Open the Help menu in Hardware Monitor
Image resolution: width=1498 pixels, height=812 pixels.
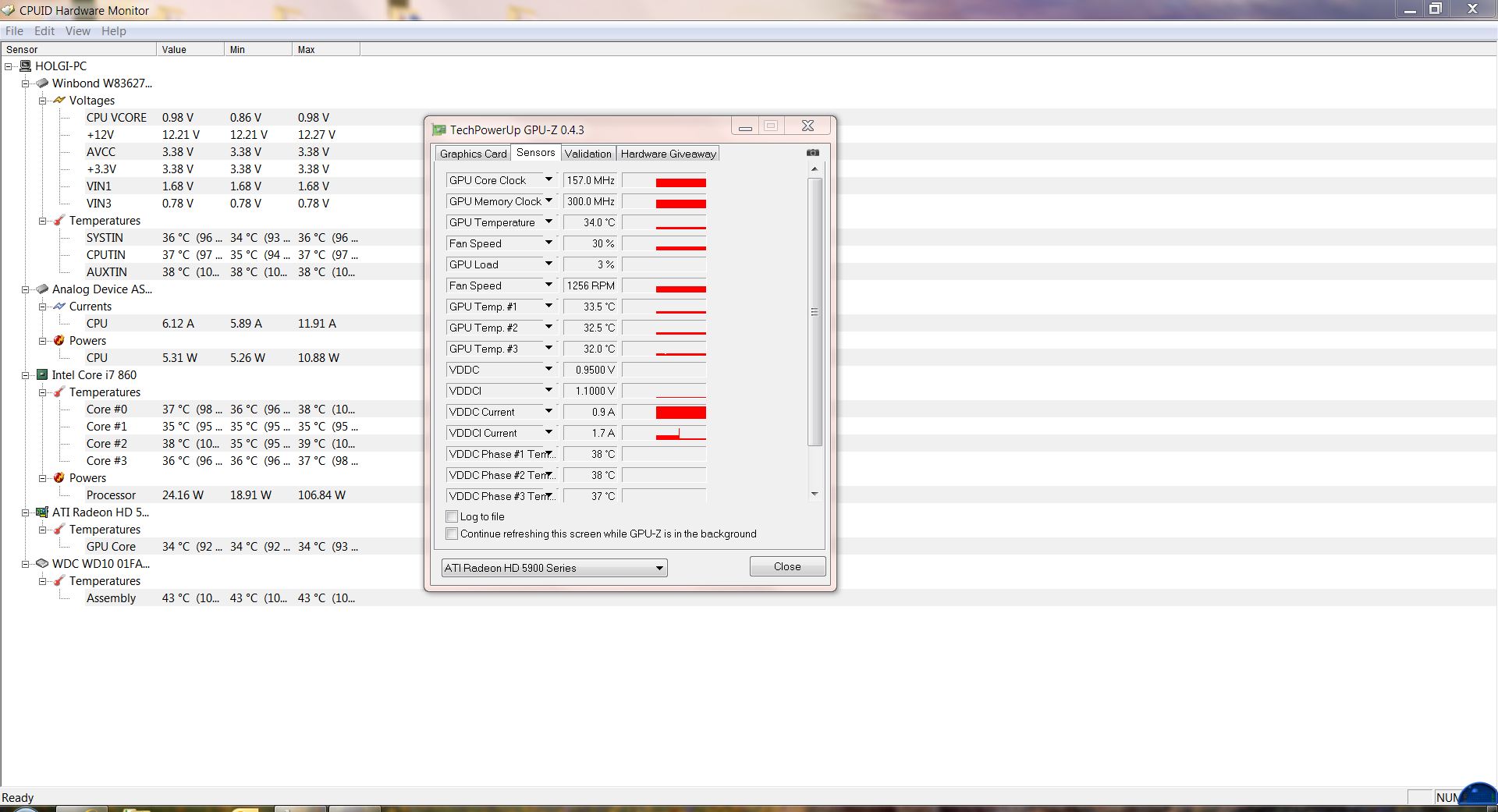coord(114,31)
